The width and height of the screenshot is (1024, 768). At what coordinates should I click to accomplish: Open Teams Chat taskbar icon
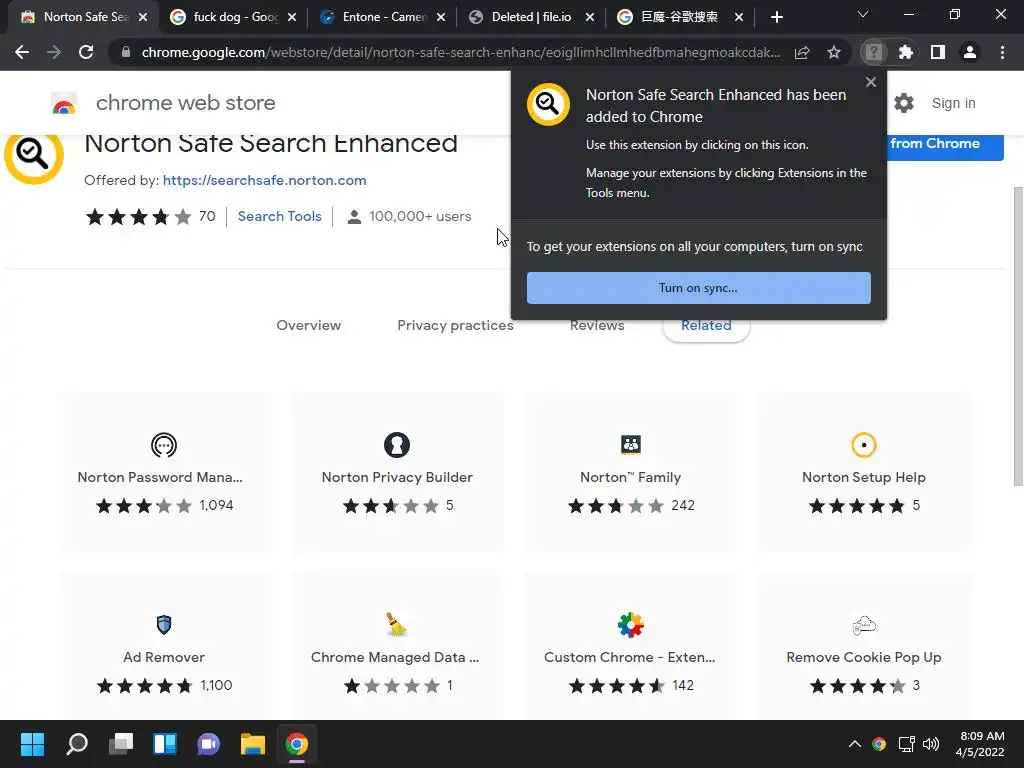[208, 744]
